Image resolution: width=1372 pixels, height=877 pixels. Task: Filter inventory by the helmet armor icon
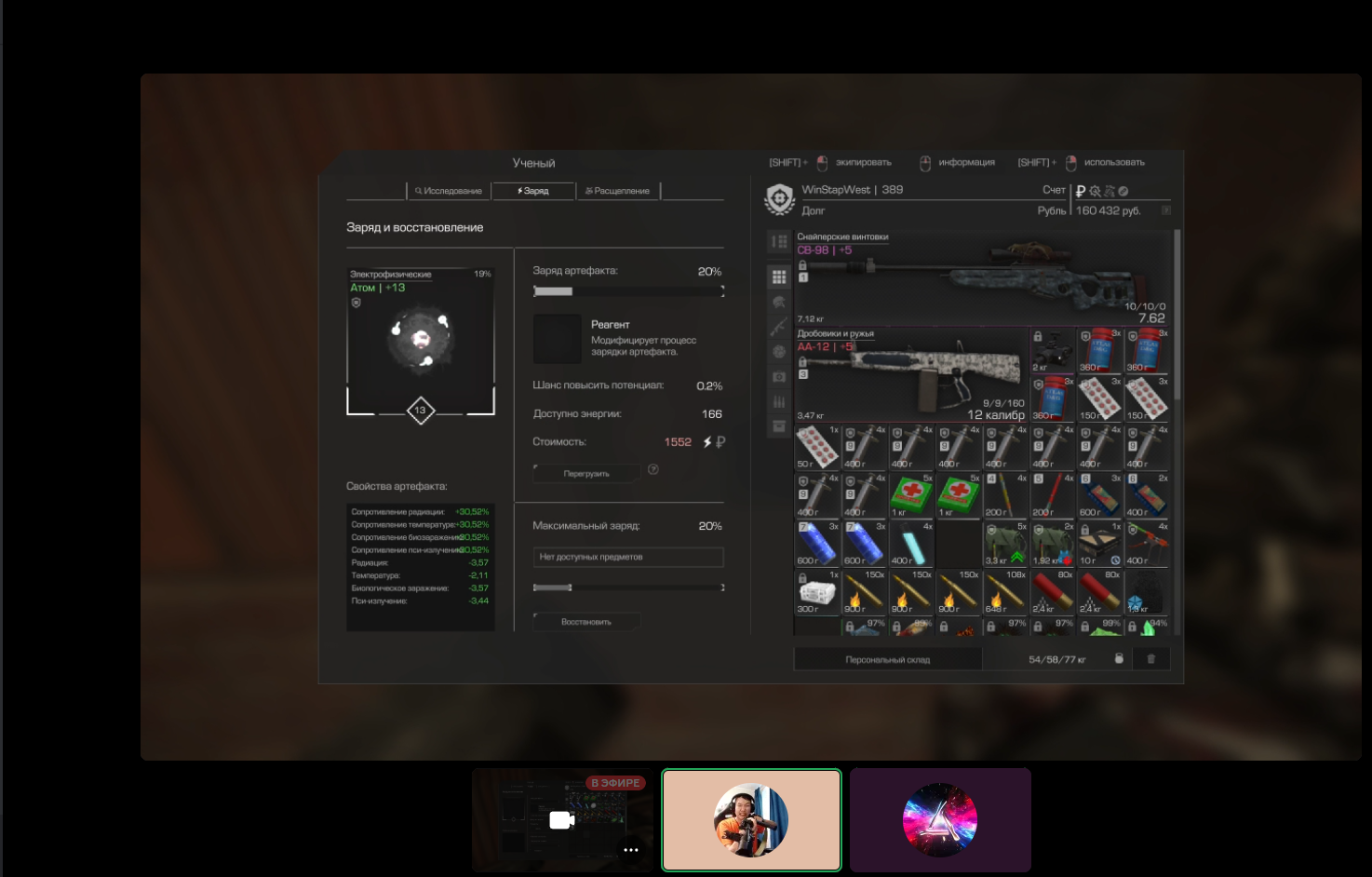pyautogui.click(x=779, y=303)
